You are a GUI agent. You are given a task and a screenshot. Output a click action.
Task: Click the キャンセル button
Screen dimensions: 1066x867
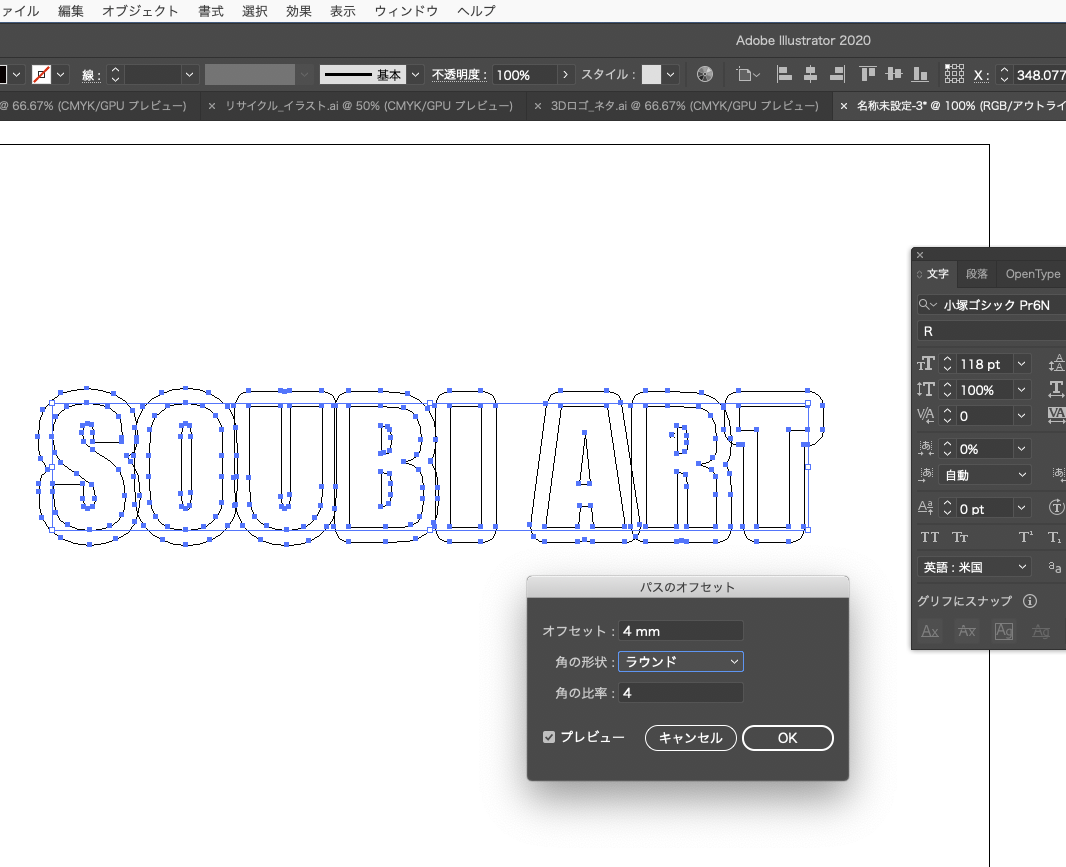pyautogui.click(x=690, y=738)
